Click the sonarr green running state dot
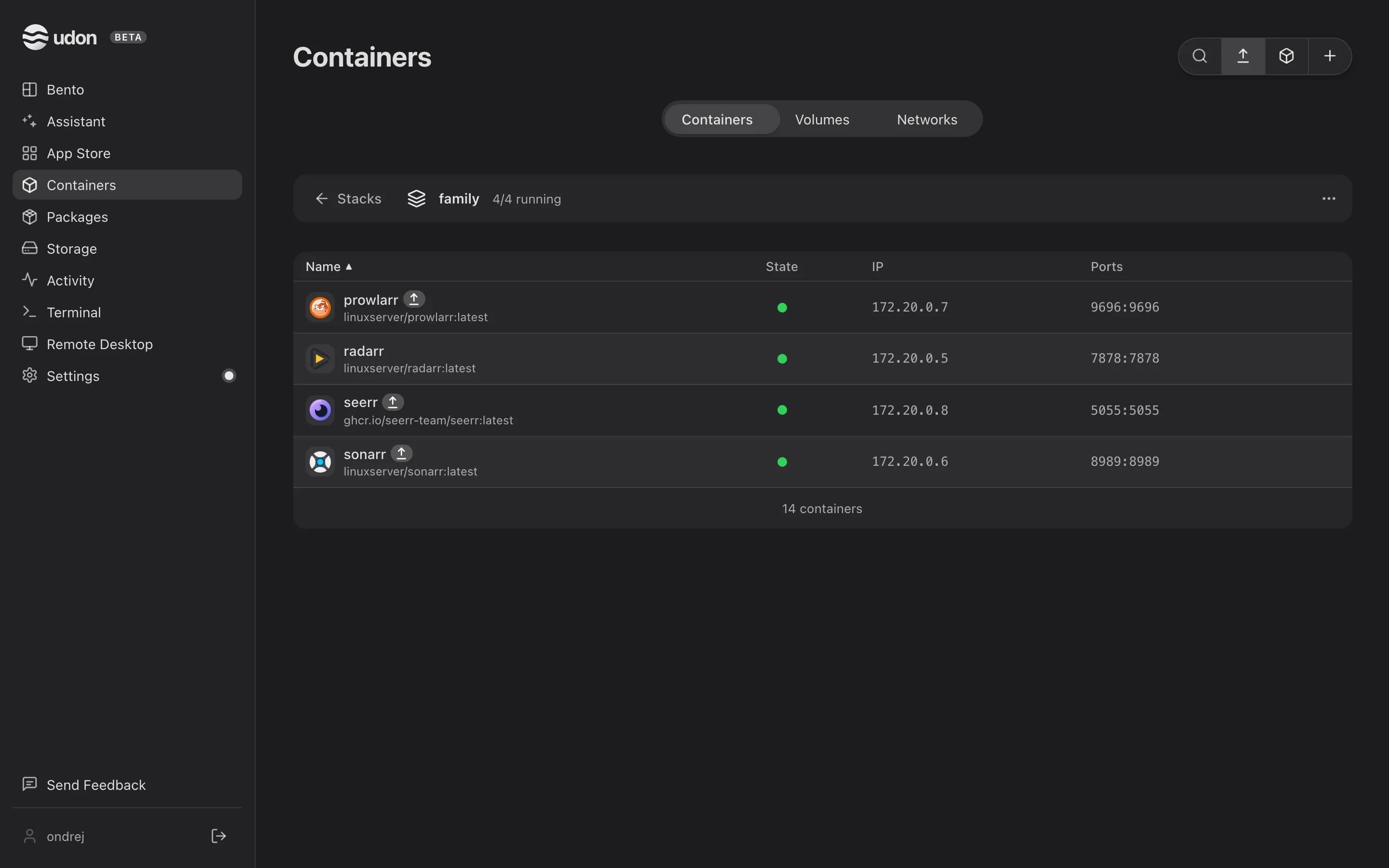 click(782, 461)
